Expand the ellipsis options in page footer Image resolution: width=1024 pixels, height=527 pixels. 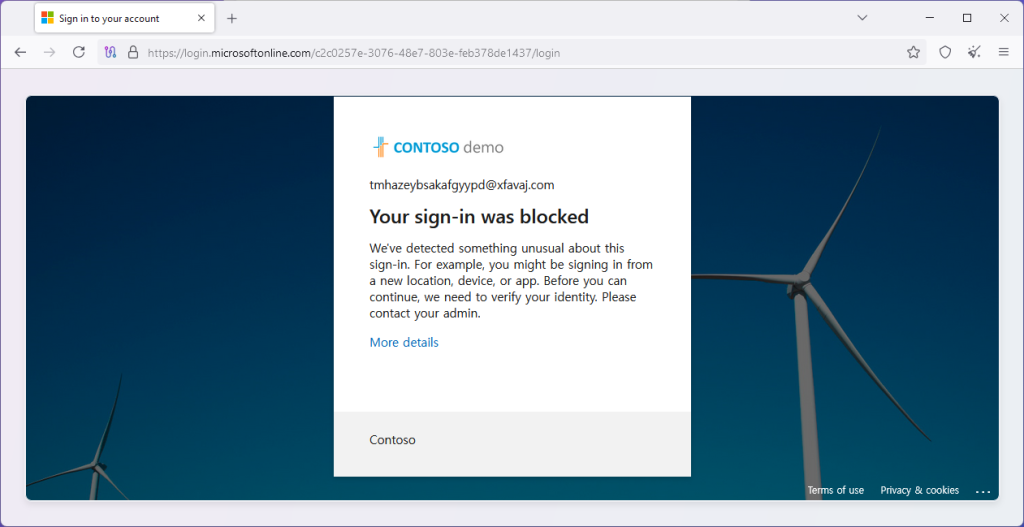coord(982,491)
